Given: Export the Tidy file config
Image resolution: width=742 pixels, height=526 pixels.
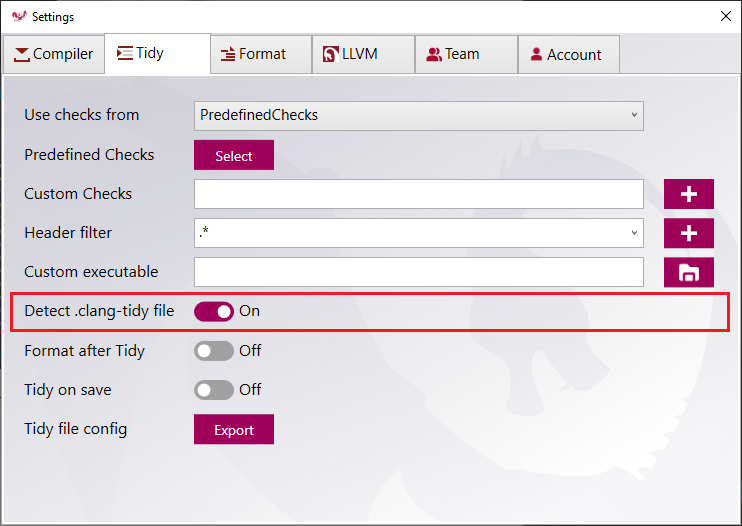Looking at the screenshot, I should 234,430.
